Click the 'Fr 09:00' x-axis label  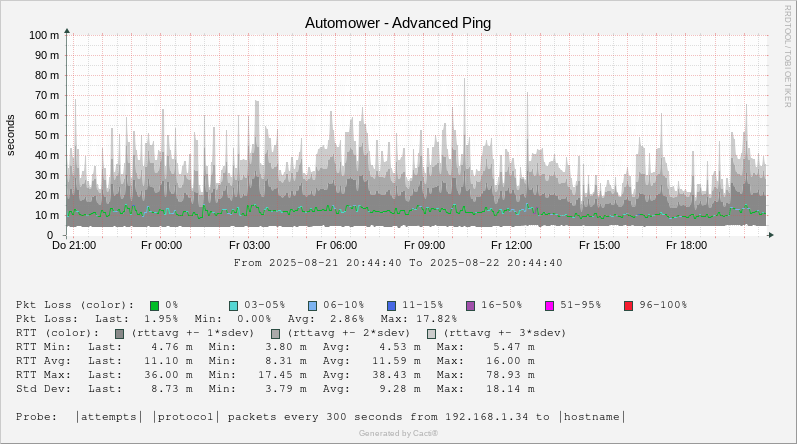point(424,245)
